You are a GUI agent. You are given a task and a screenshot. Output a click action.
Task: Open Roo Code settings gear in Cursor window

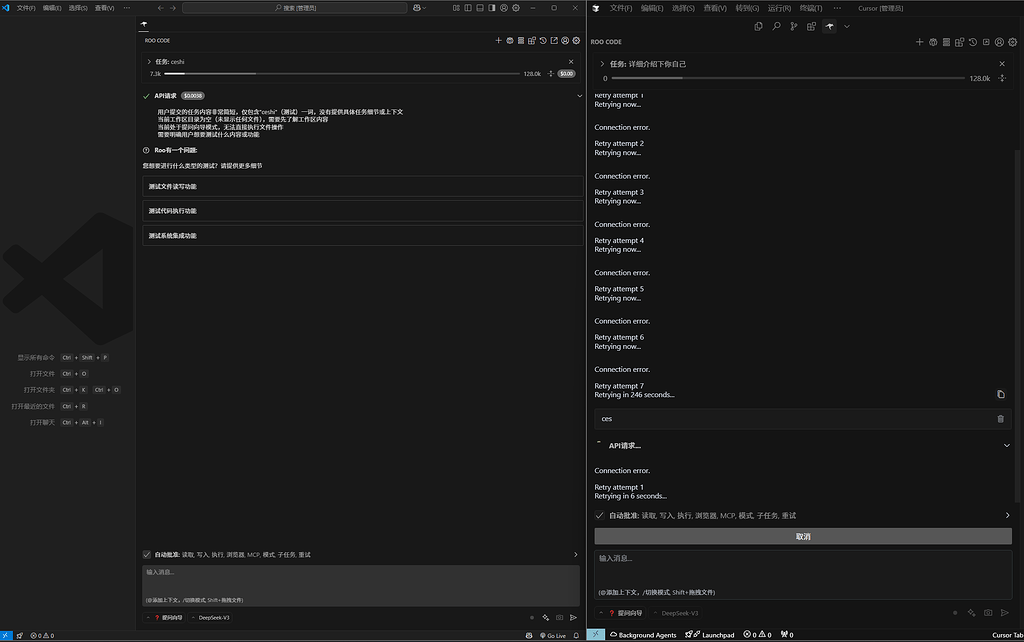pos(1012,42)
